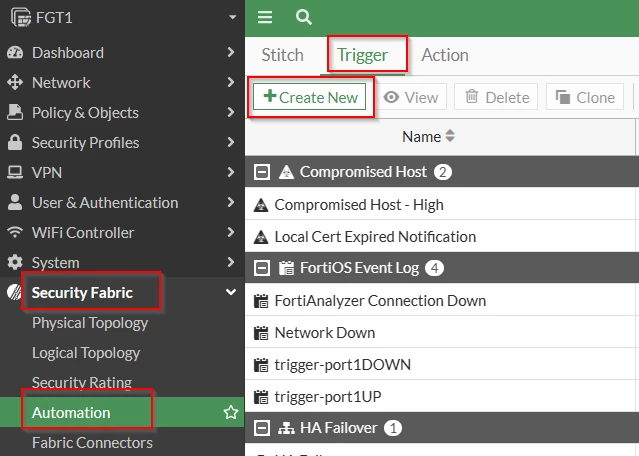Click the WiFi Controller signal icon
639x456 pixels.
(15, 232)
